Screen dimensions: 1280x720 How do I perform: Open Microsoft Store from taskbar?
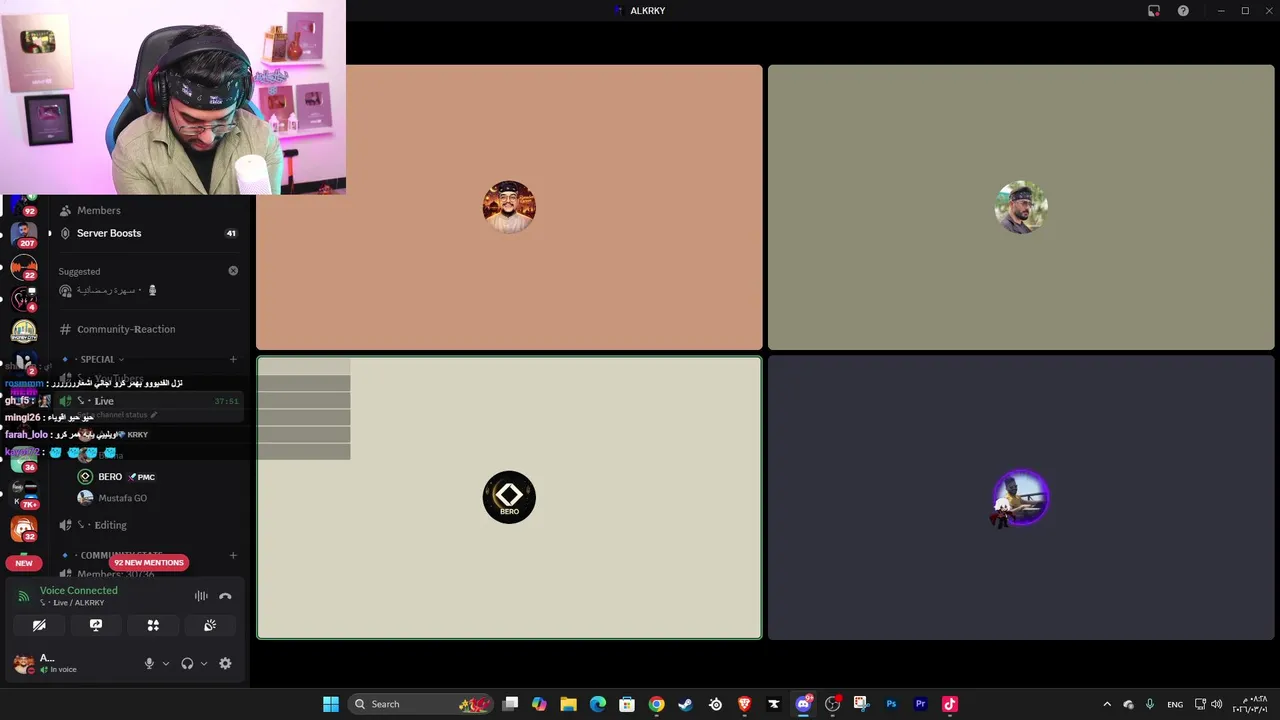tap(627, 704)
